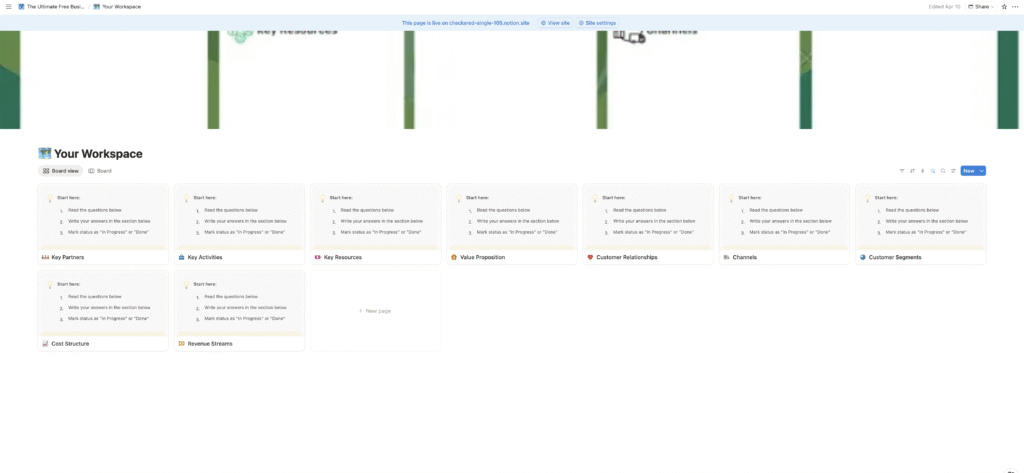This screenshot has width=1024, height=473.
Task: Open dropdown arrow beside New button
Action: tap(982, 171)
